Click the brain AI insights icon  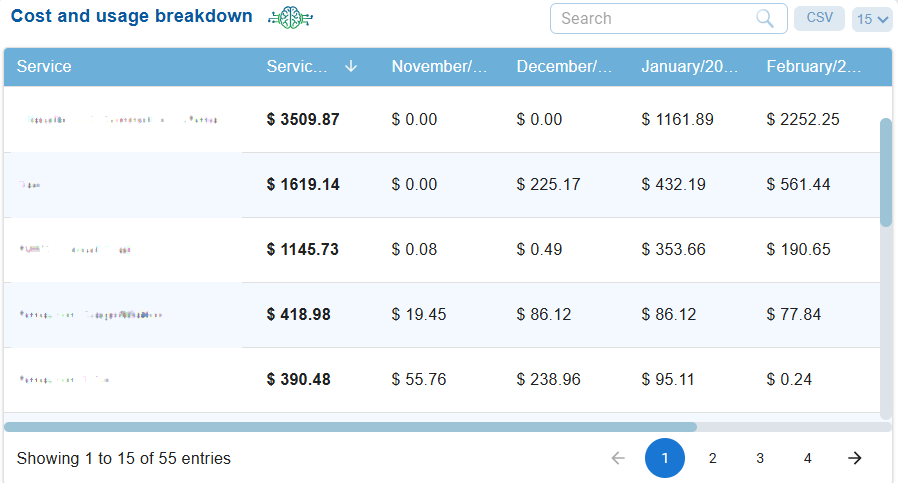click(x=291, y=17)
